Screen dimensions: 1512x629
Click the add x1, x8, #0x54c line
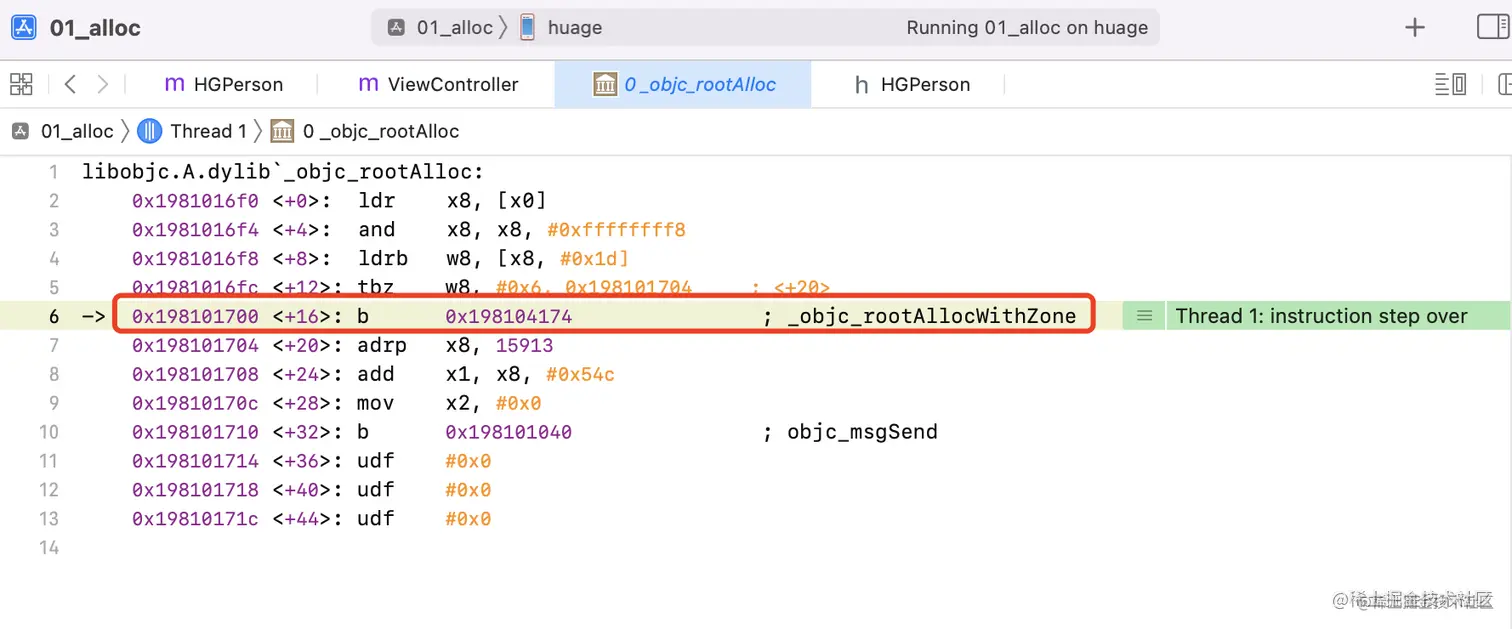click(x=374, y=374)
